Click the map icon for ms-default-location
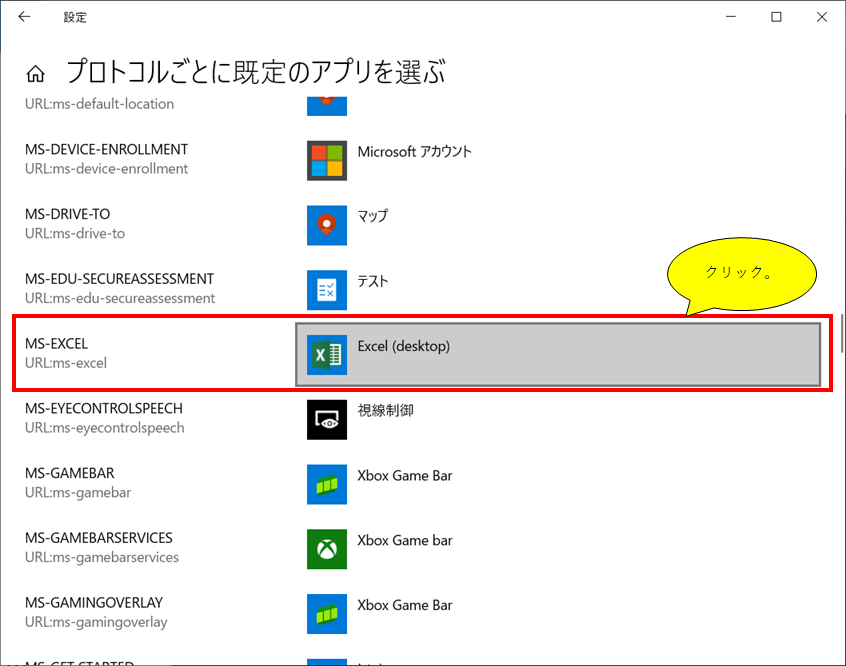 pyautogui.click(x=326, y=106)
